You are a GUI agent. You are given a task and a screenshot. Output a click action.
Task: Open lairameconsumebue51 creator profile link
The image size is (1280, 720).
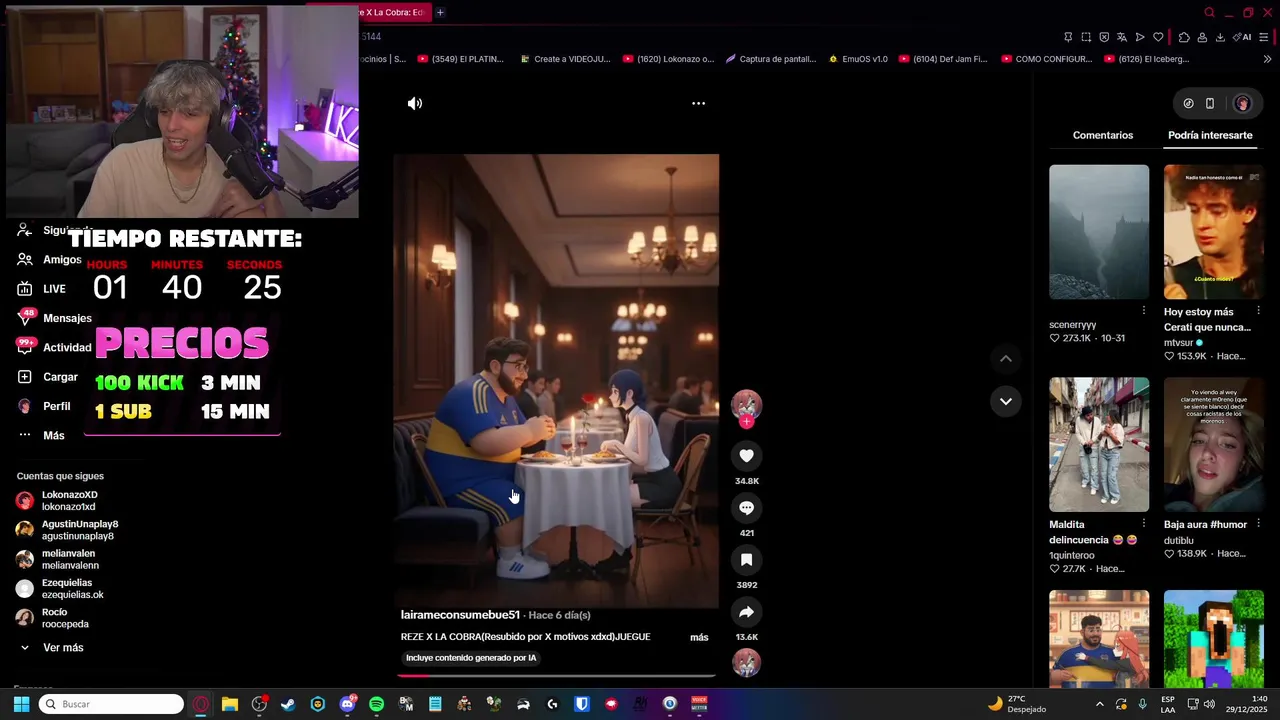tap(460, 615)
